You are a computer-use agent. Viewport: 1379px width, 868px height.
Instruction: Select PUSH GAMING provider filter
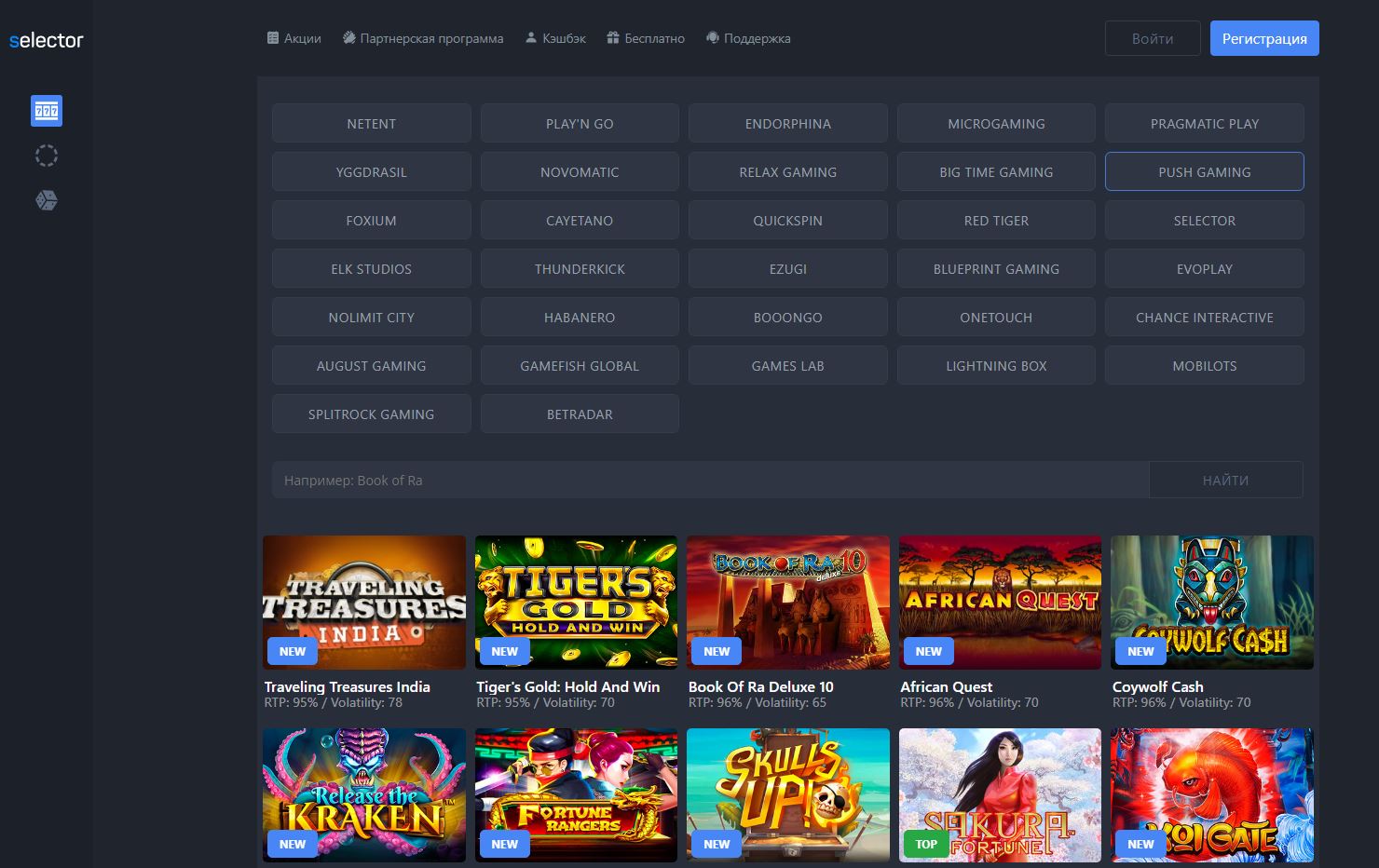1204,172
